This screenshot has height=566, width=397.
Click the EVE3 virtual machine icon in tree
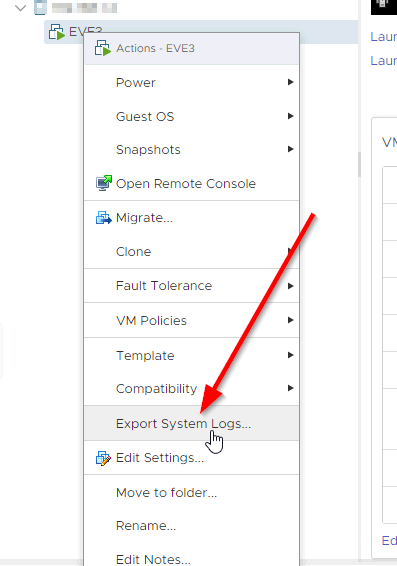tap(57, 32)
